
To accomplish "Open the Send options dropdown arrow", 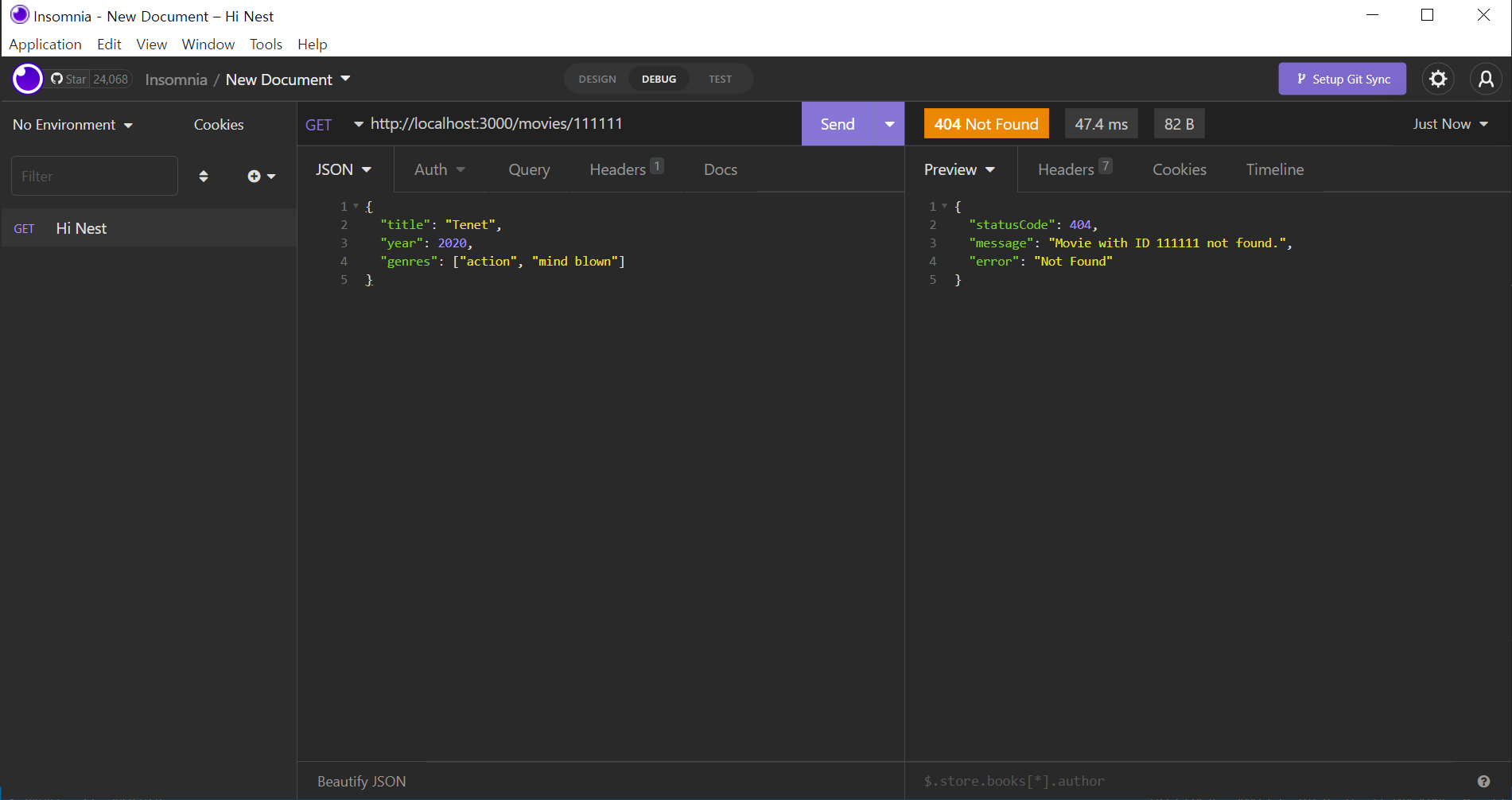I will [x=889, y=124].
